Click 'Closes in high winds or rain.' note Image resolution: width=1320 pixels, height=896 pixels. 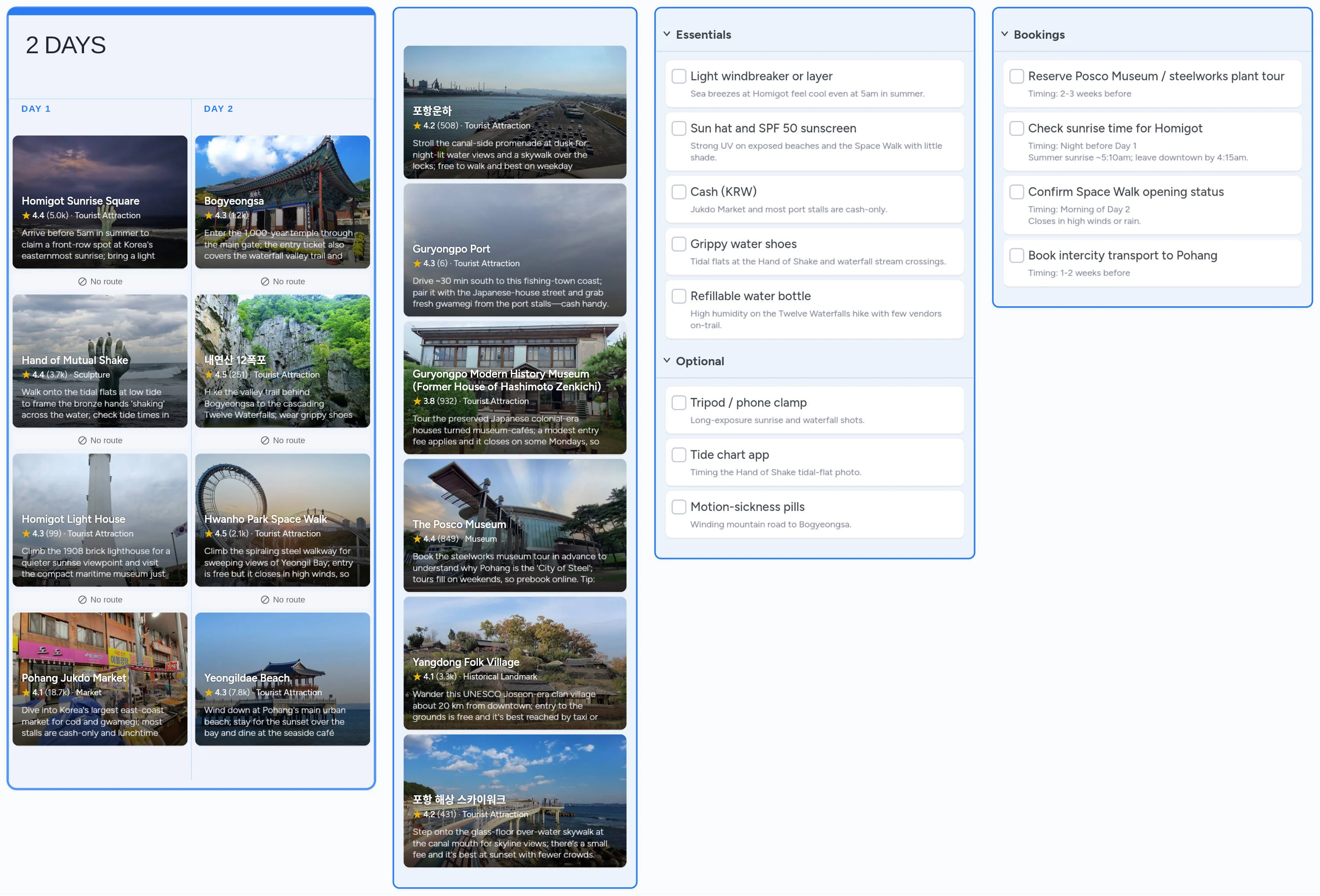pyautogui.click(x=1084, y=221)
